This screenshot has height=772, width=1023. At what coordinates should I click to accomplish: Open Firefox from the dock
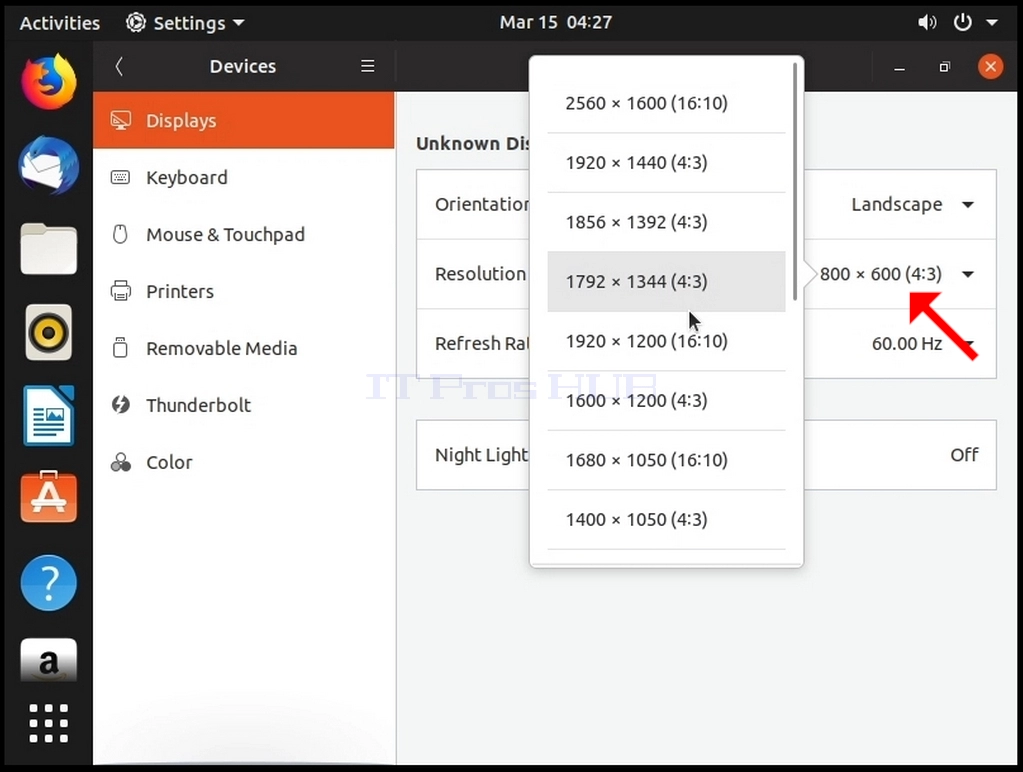pos(49,82)
